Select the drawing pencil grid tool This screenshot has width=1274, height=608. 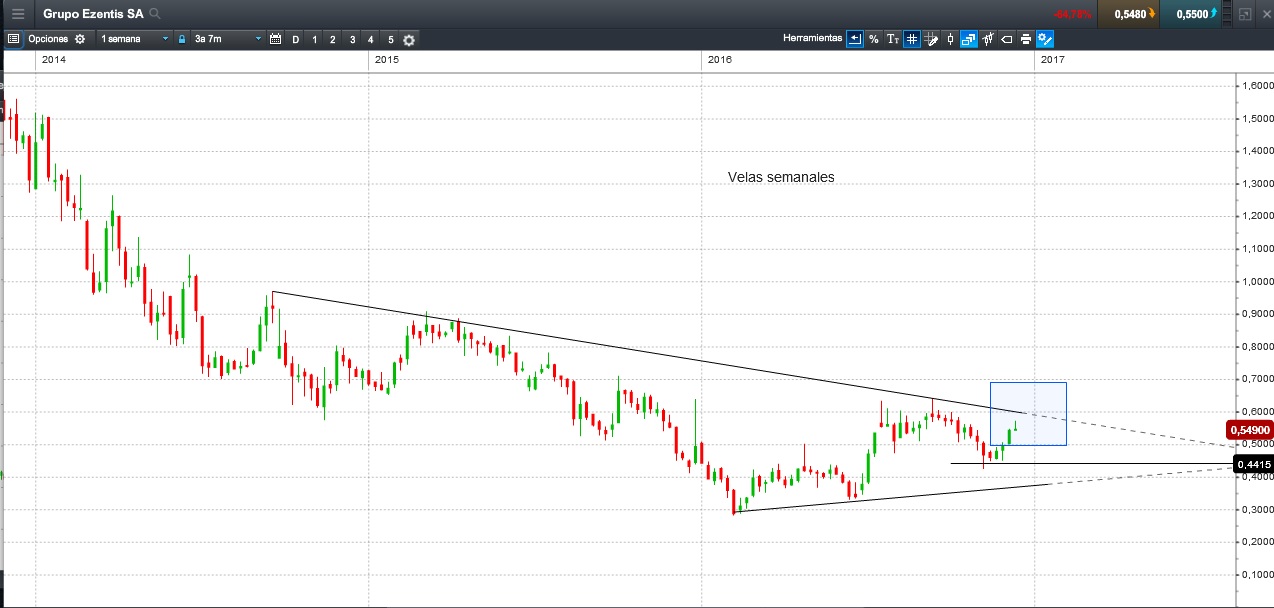coord(931,39)
